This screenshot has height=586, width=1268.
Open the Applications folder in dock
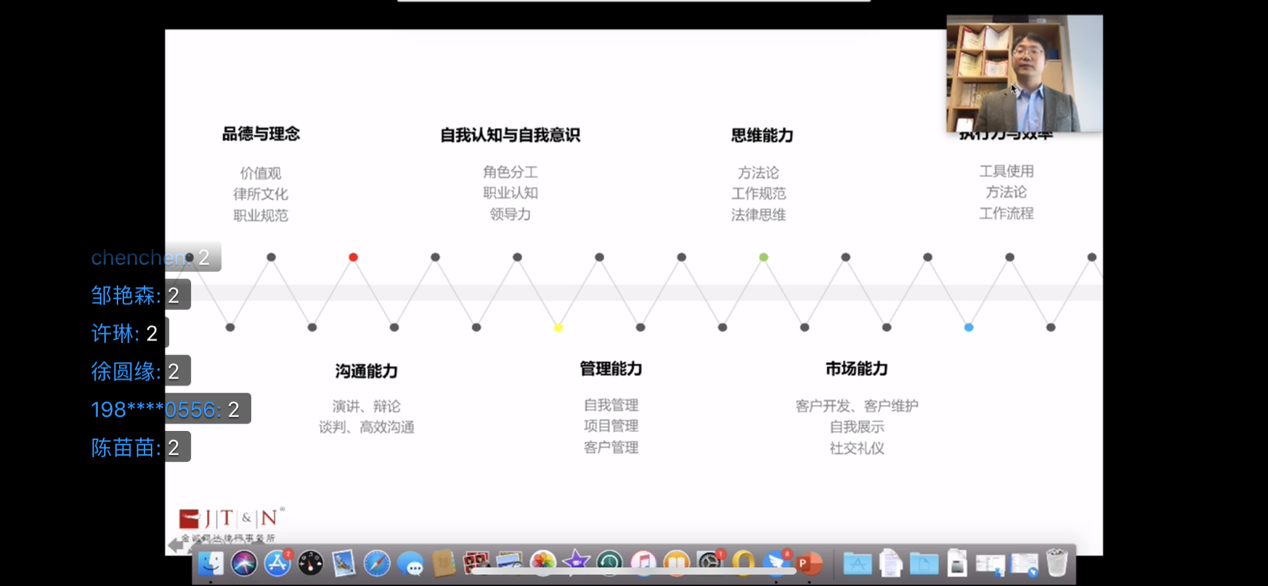point(857,564)
